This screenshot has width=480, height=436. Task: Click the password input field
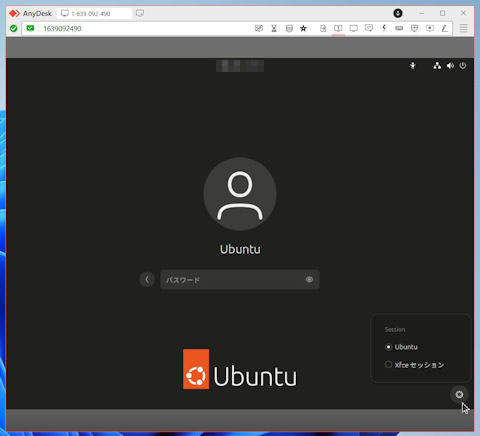tap(240, 279)
